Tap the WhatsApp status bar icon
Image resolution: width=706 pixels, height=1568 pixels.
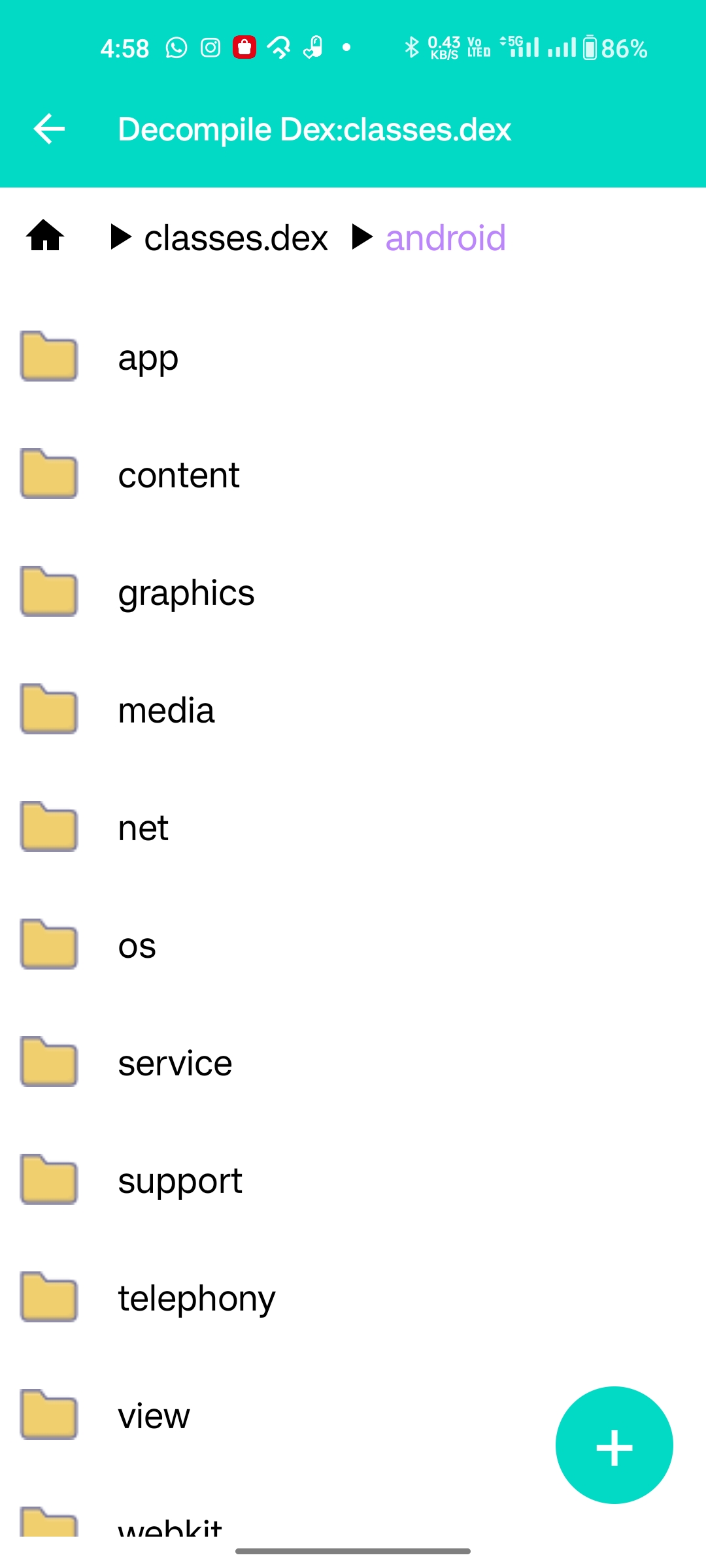[x=176, y=48]
